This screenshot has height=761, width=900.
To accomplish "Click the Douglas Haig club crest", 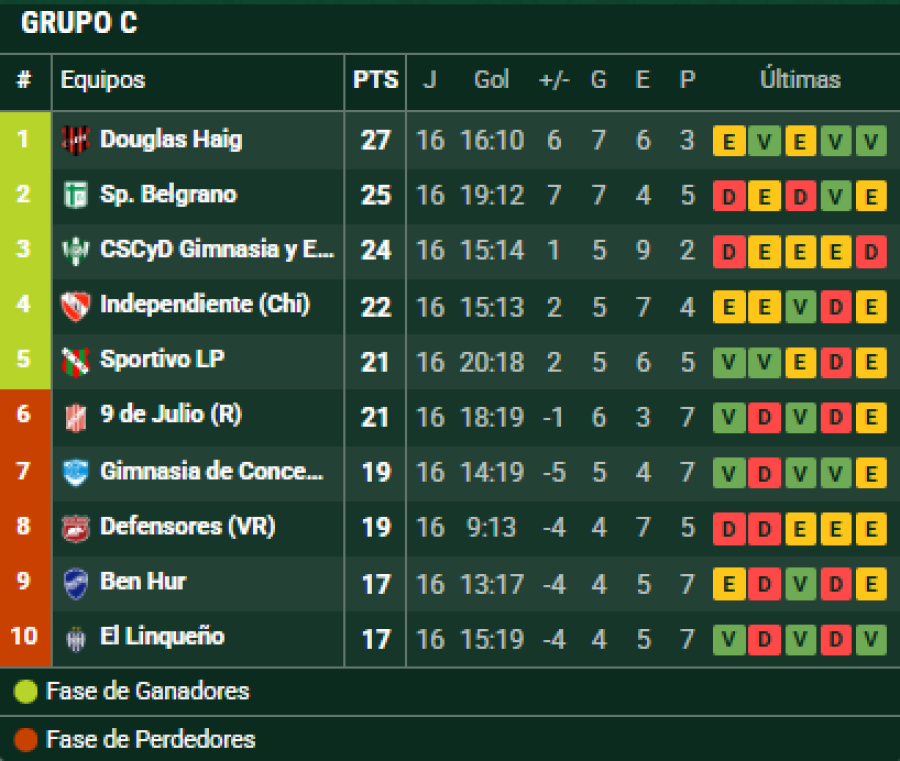I will (x=75, y=140).
